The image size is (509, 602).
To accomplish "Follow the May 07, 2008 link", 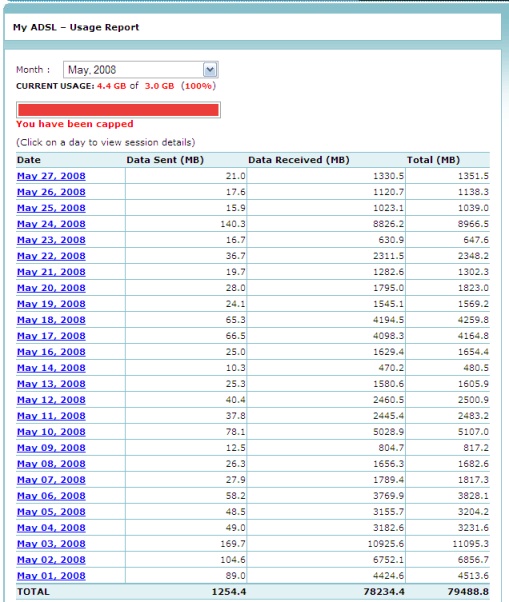I will pos(51,480).
